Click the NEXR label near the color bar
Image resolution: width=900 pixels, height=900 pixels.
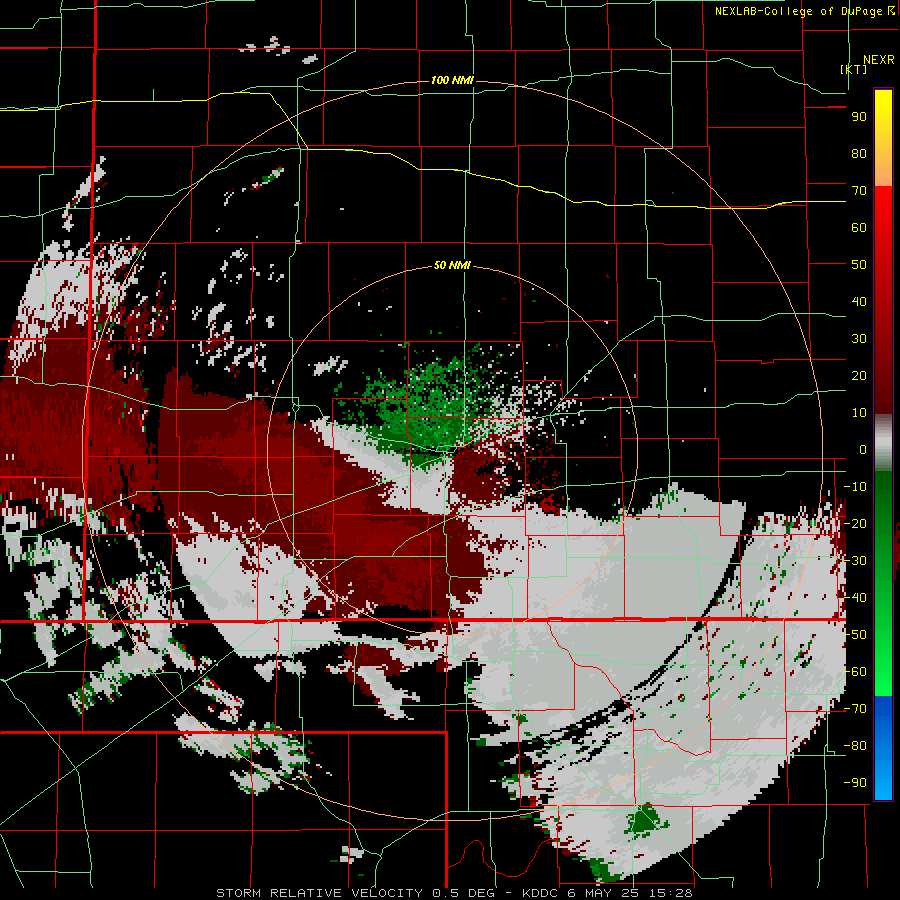click(879, 60)
